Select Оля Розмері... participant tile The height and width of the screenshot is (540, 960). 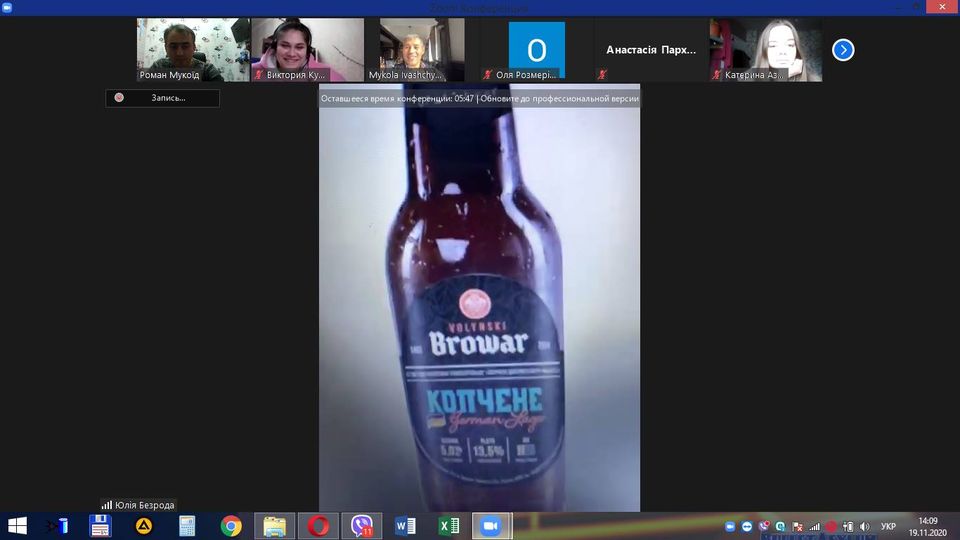coord(536,50)
